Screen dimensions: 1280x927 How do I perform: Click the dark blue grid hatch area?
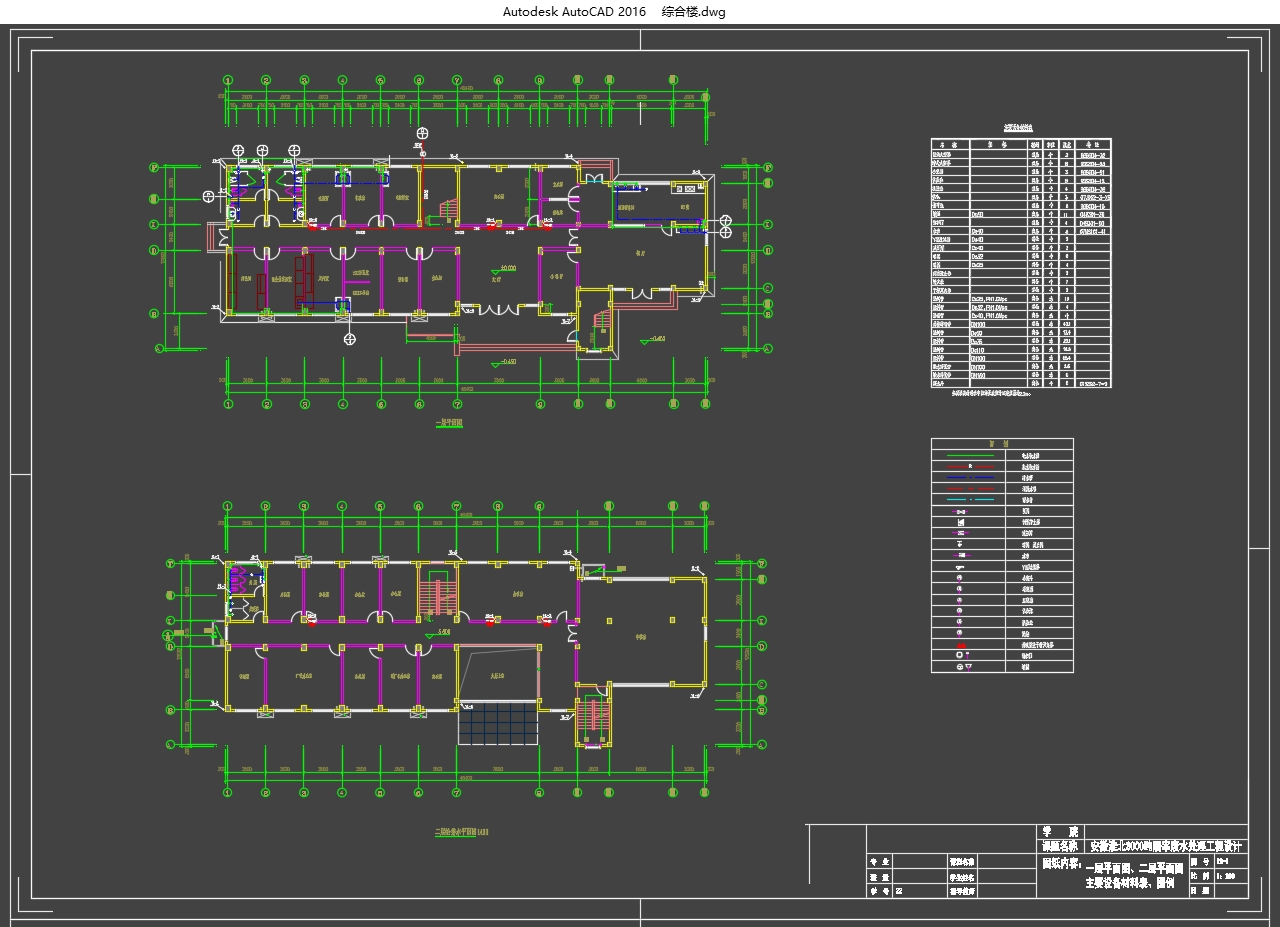pos(498,722)
